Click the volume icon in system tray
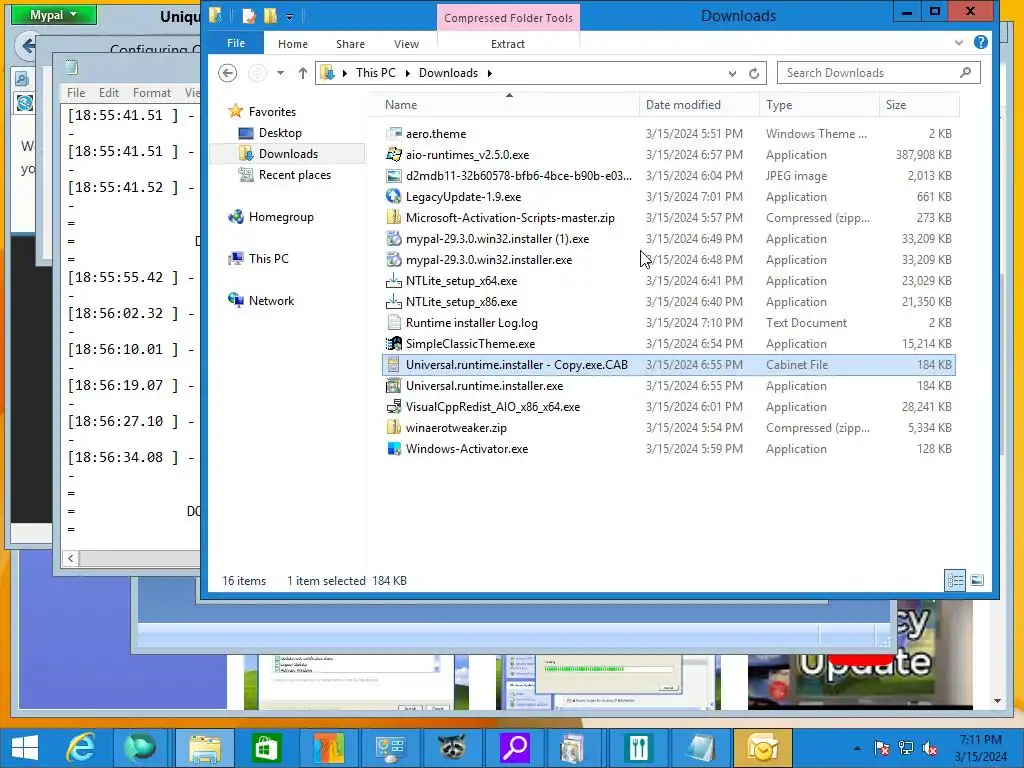Viewport: 1024px width, 768px height. 929,748
